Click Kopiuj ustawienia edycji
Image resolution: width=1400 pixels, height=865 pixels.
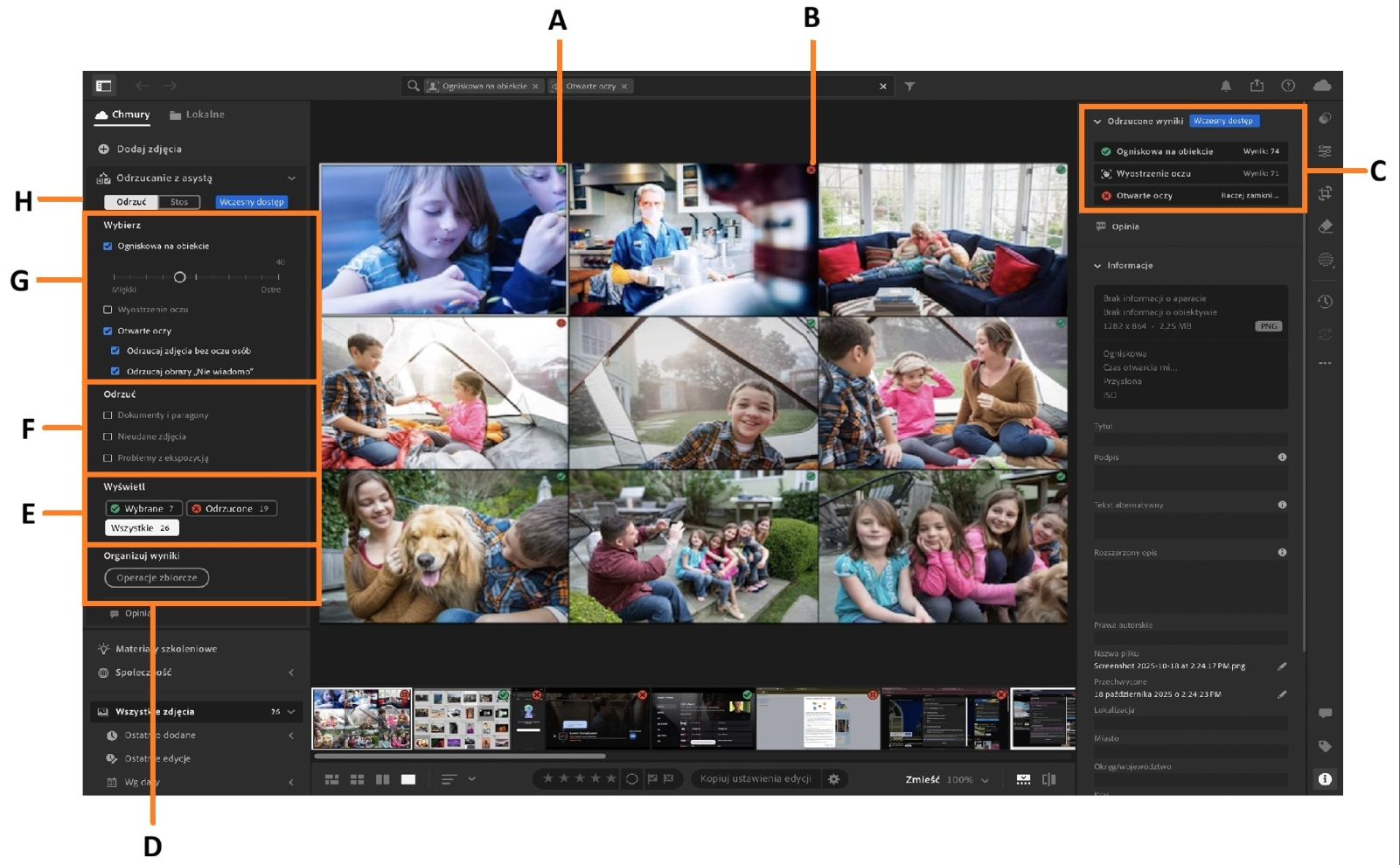tap(758, 778)
